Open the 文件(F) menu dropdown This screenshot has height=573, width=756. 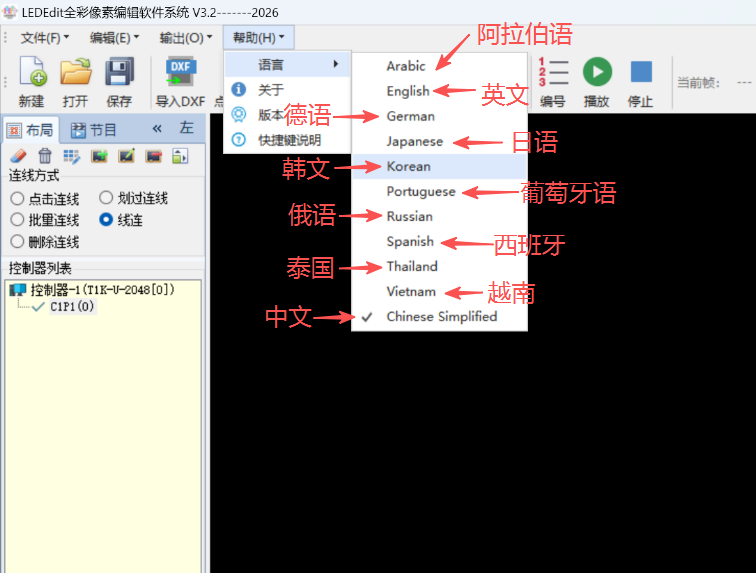click(x=45, y=38)
